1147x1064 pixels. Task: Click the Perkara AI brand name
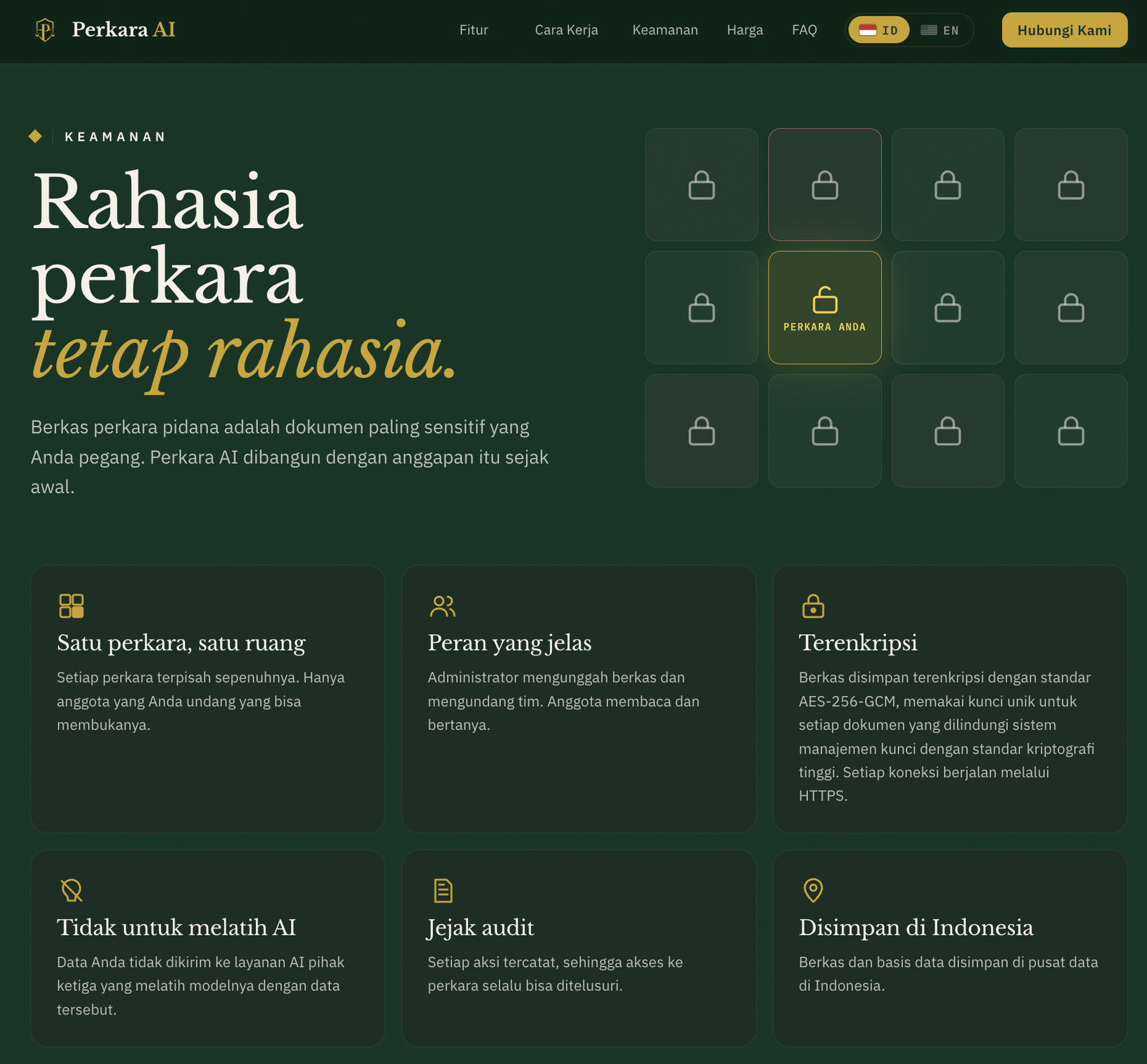pyautogui.click(x=124, y=29)
